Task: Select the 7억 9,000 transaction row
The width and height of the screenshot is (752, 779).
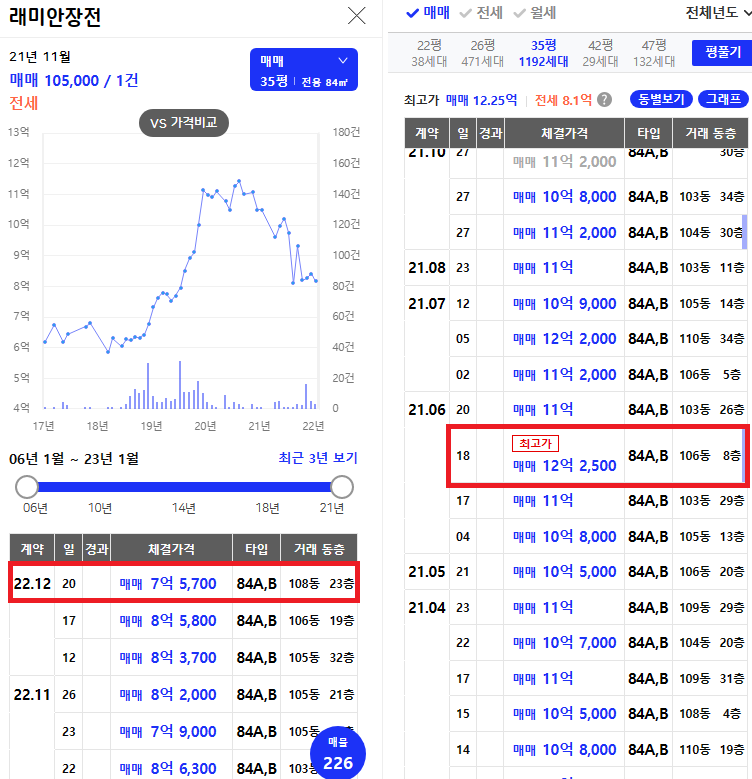Action: click(184, 731)
